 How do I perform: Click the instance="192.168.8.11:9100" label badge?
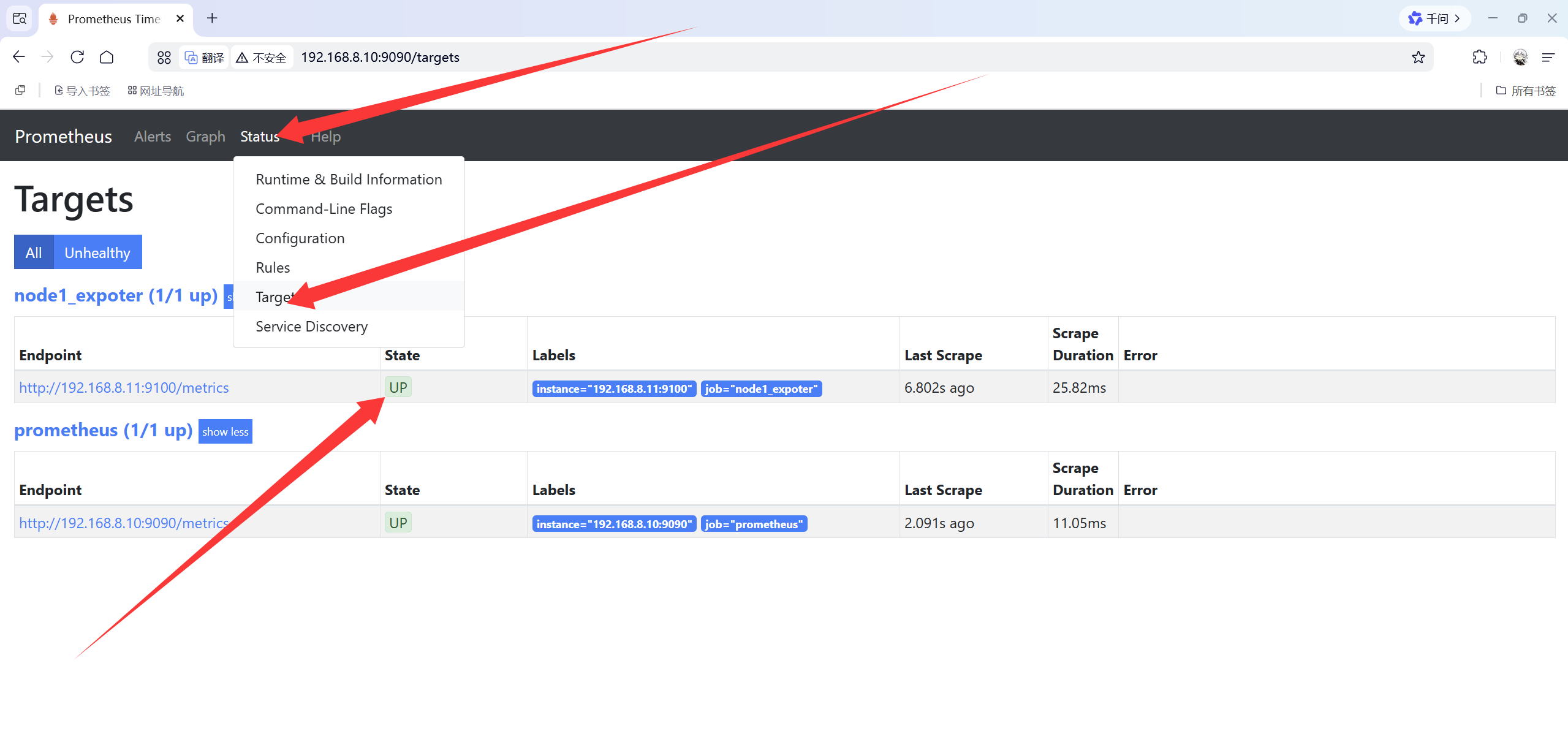coord(614,388)
